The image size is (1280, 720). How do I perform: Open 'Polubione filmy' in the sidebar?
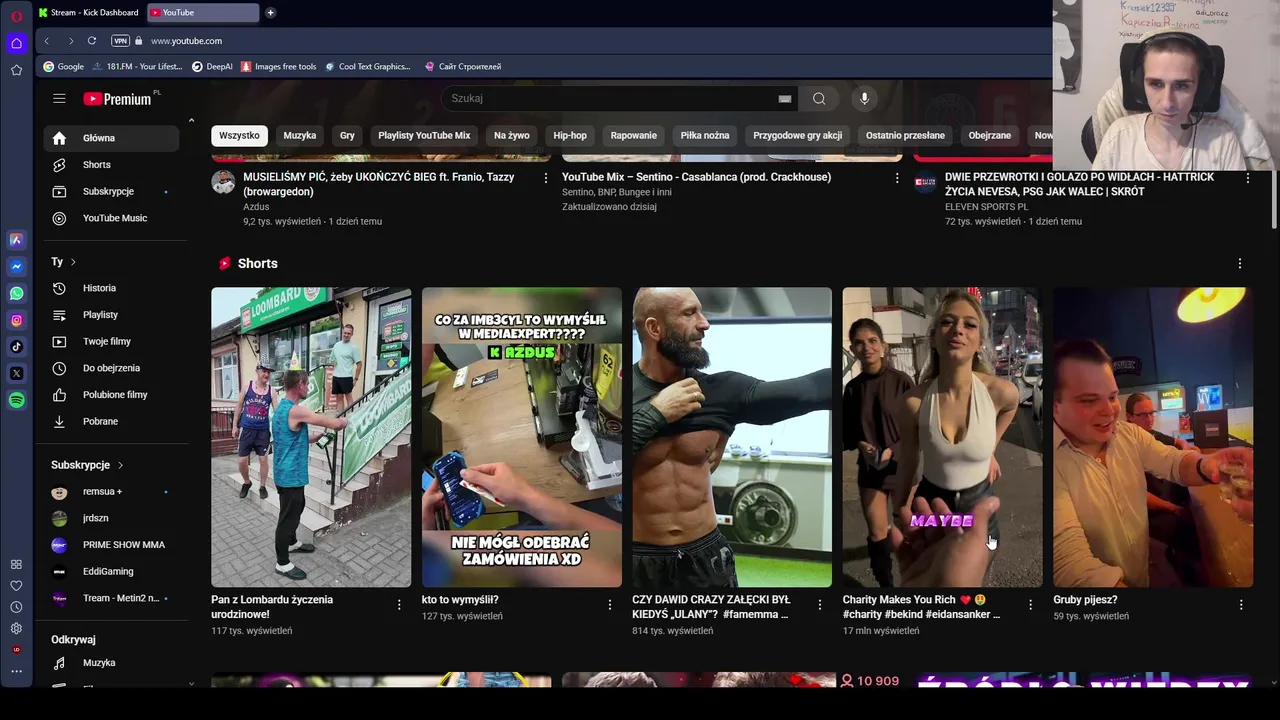(111, 395)
